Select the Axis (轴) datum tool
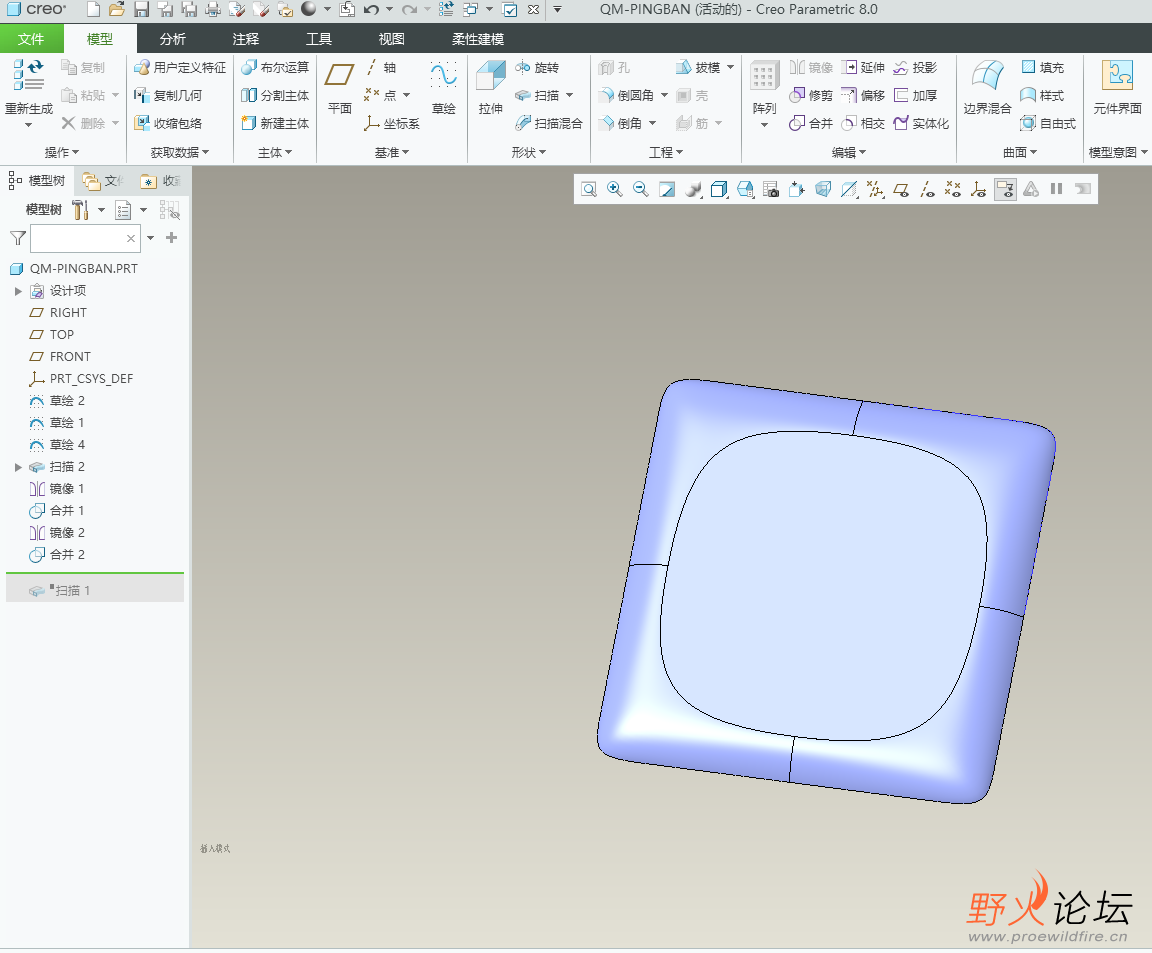The image size is (1152, 953). coord(381,68)
